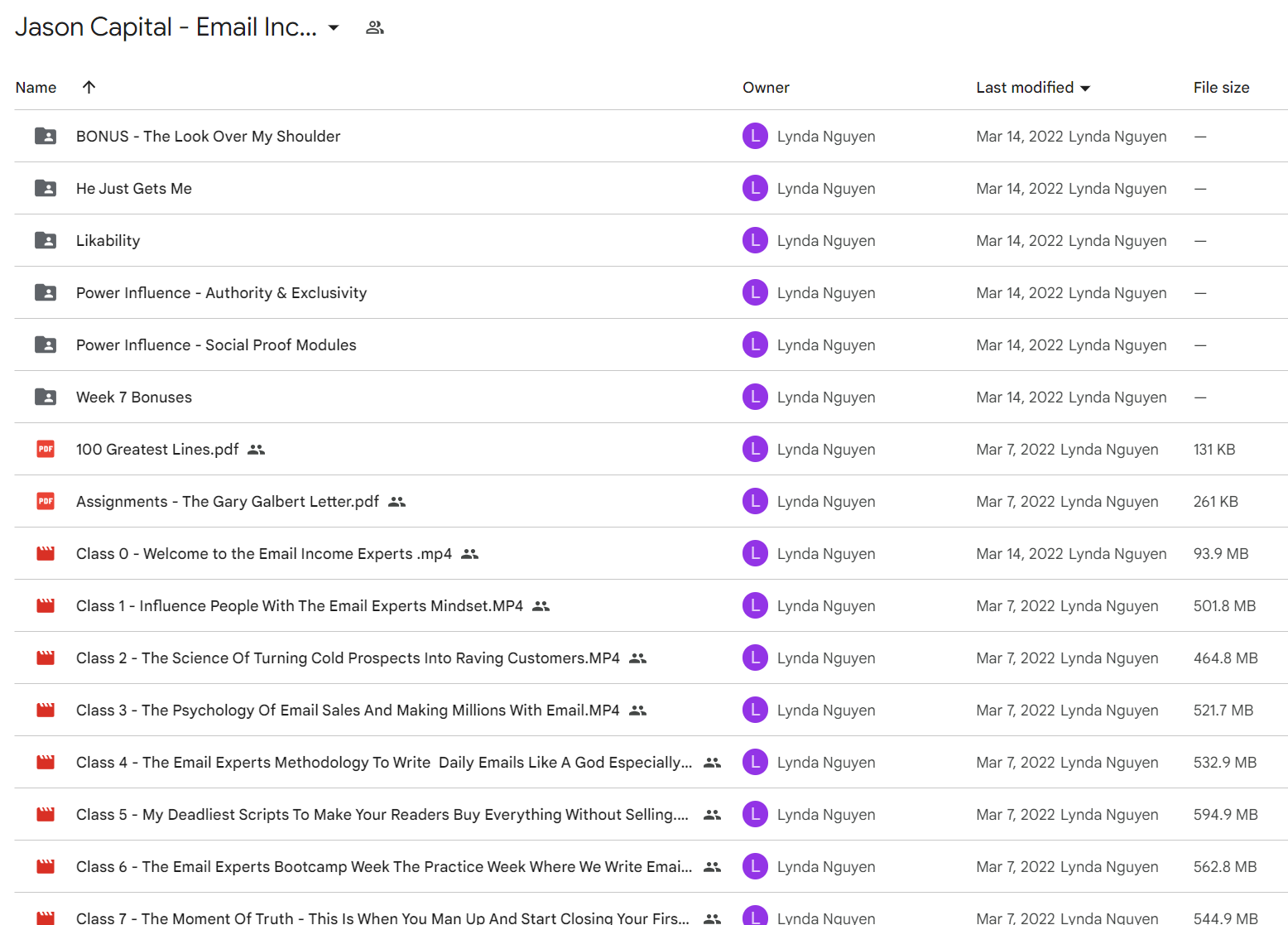The width and height of the screenshot is (1288, 925).
Task: Select Power Influence - Social Proof Modules
Action: point(217,344)
